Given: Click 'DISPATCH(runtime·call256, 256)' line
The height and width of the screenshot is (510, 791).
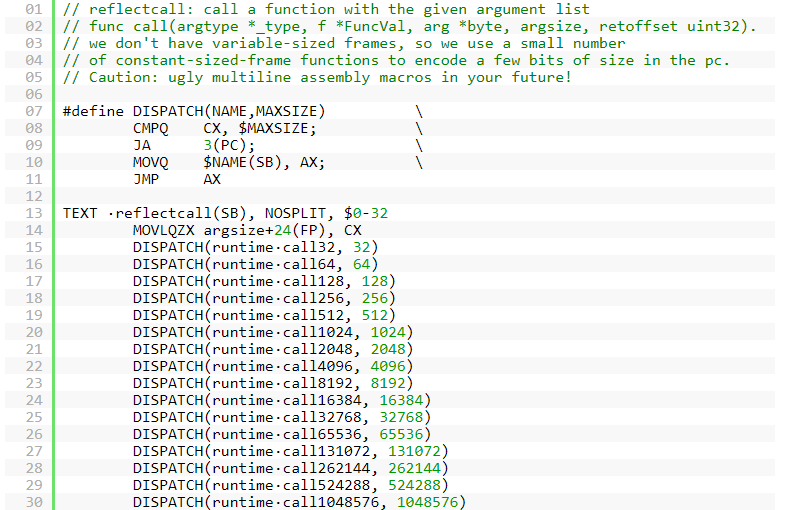Looking at the screenshot, I should [x=264, y=298].
